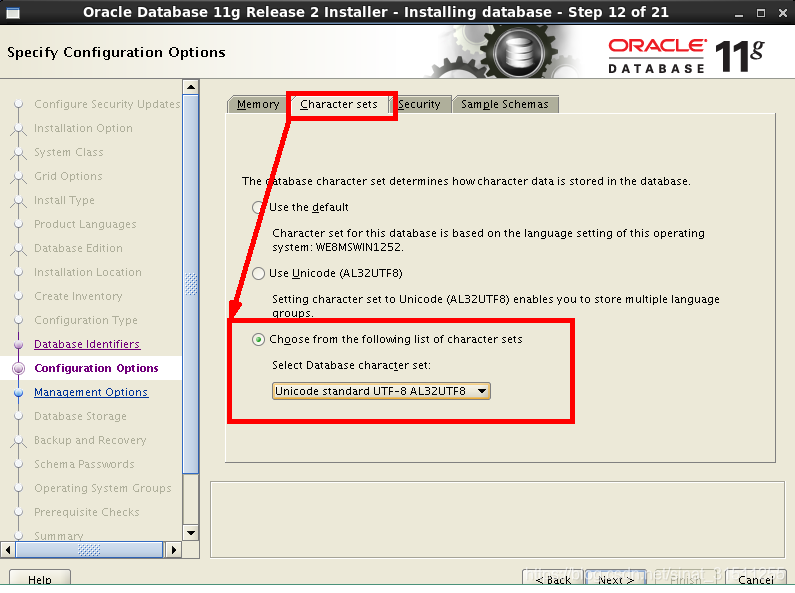Click the horizontal scrollbar right arrow
This screenshot has width=795, height=593.
pos(174,549)
